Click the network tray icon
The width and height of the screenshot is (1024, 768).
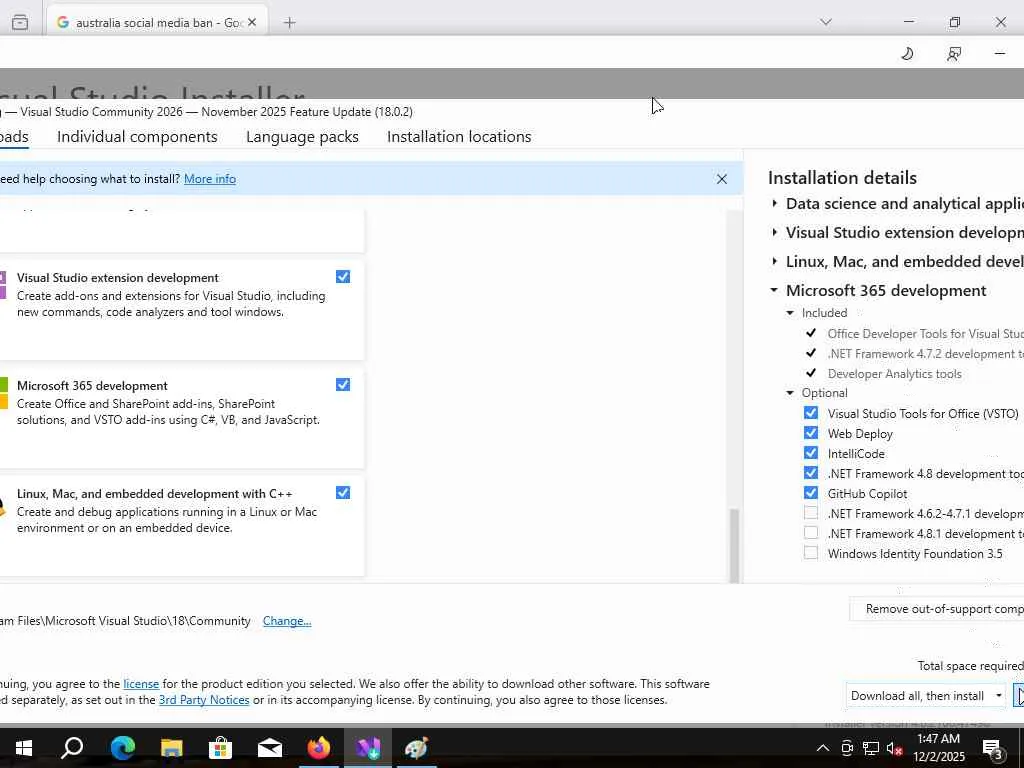point(871,748)
